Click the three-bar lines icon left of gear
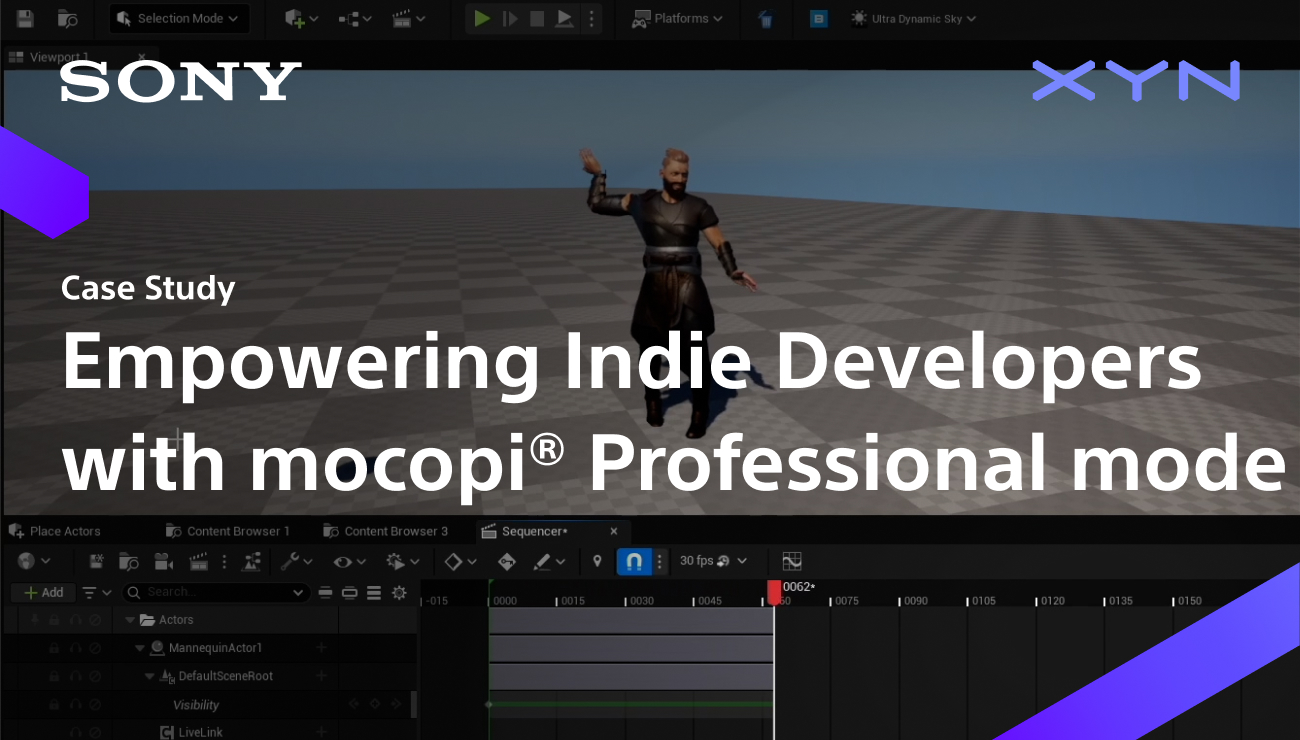Screen dimensions: 1300x740 click(374, 592)
